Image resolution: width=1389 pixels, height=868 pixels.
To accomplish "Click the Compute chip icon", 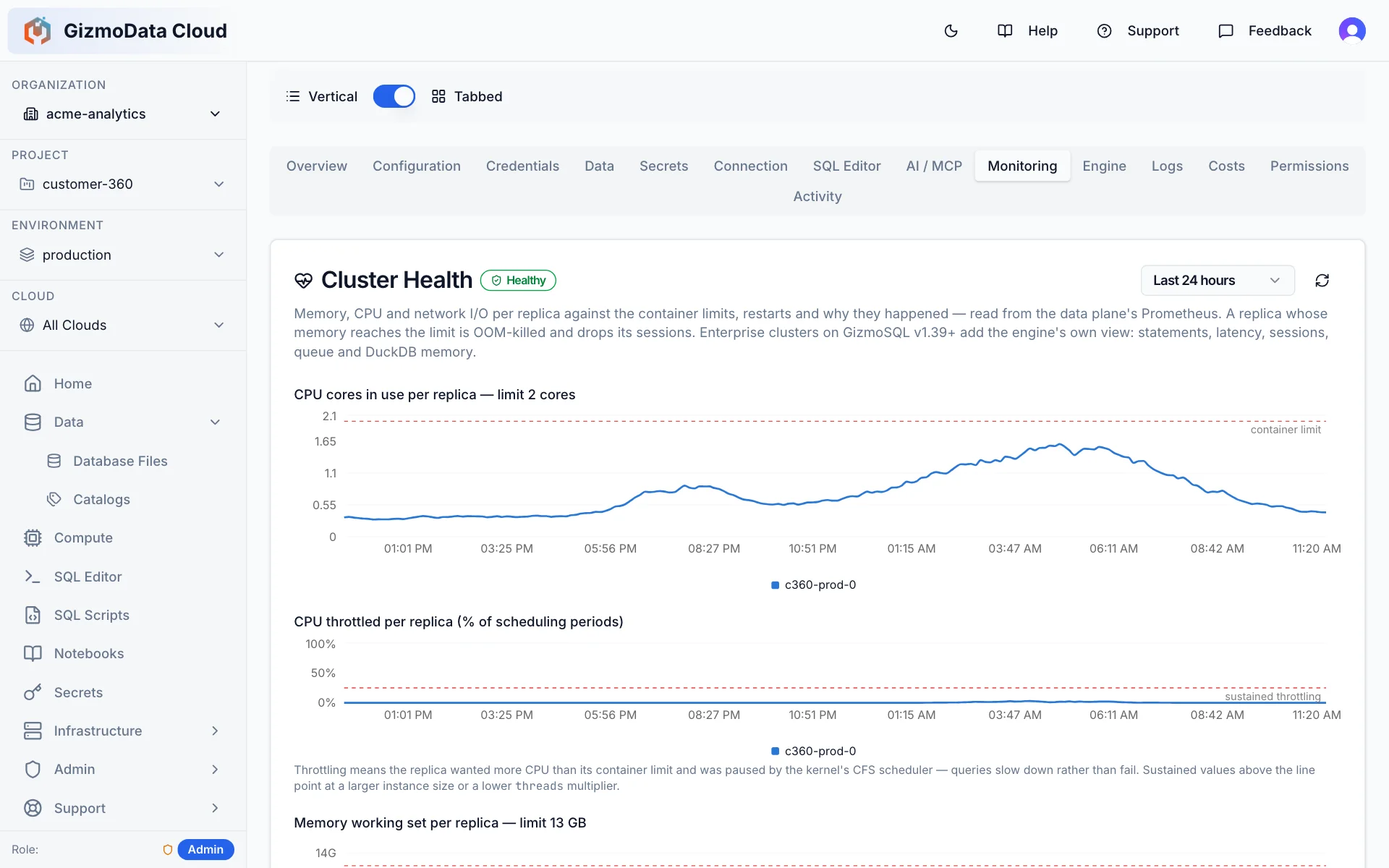I will point(33,537).
